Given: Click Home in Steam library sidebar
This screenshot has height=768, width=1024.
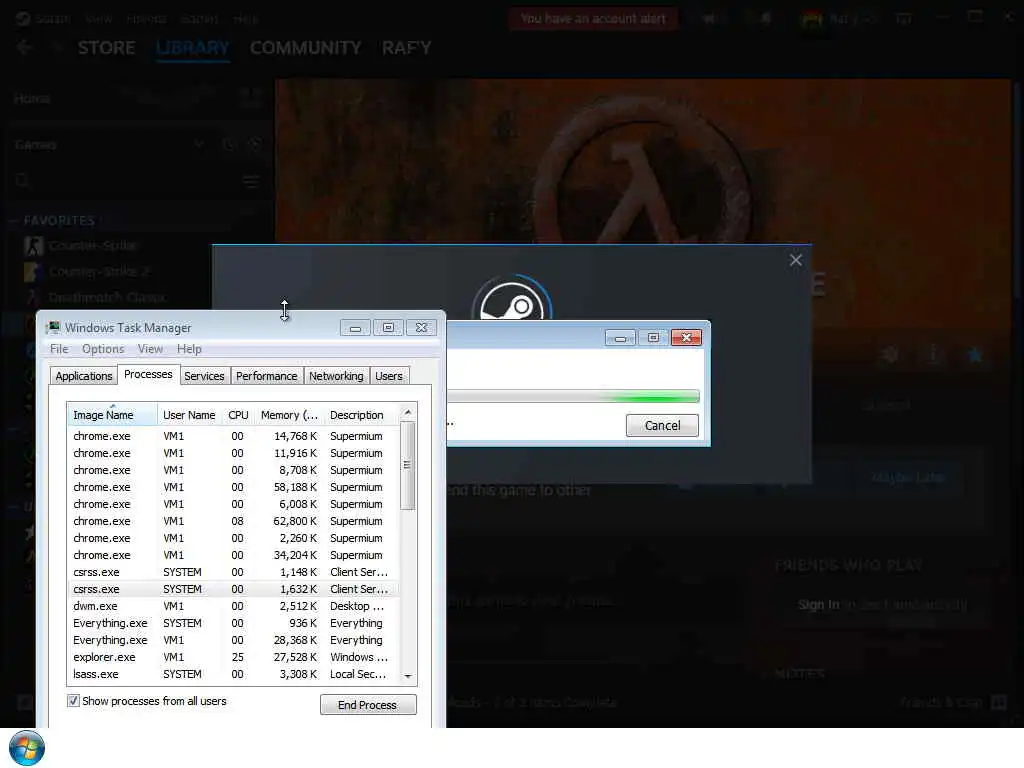Looking at the screenshot, I should click(32, 99).
